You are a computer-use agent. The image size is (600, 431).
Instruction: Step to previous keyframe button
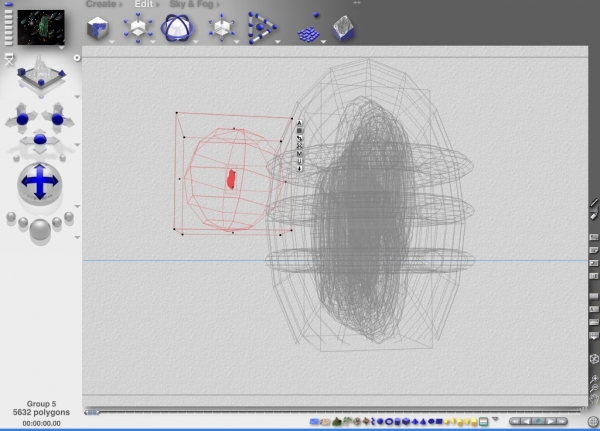(x=527, y=421)
